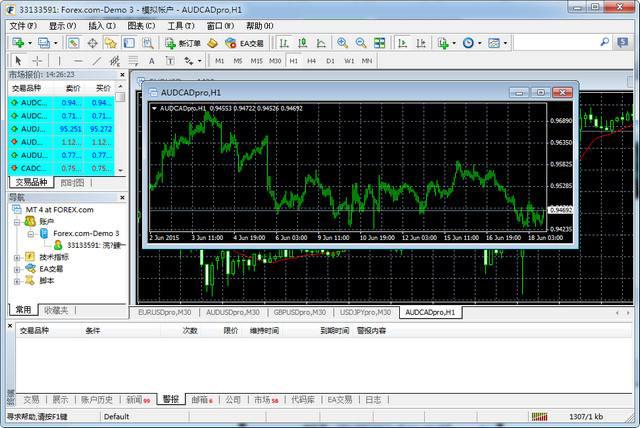Click the 新订单 new order button

coord(182,43)
